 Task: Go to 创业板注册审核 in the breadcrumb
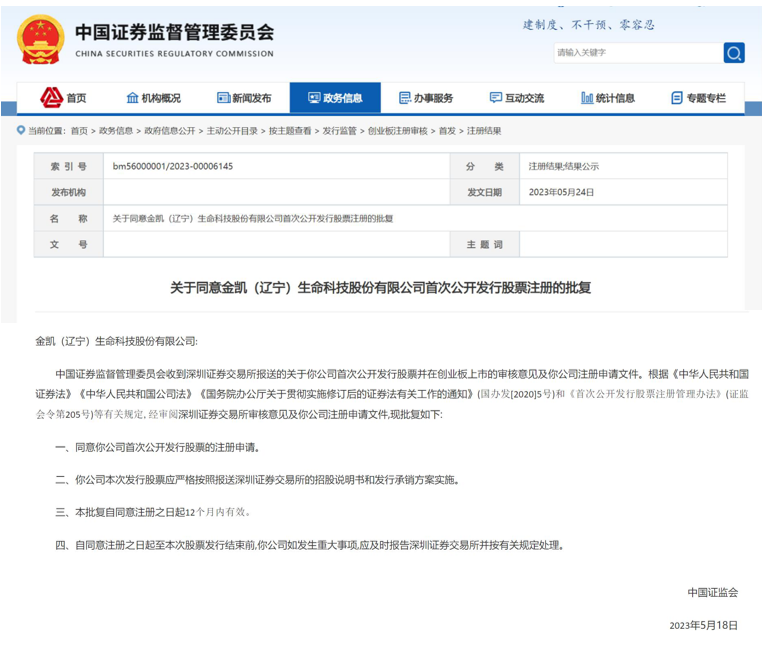(x=398, y=131)
